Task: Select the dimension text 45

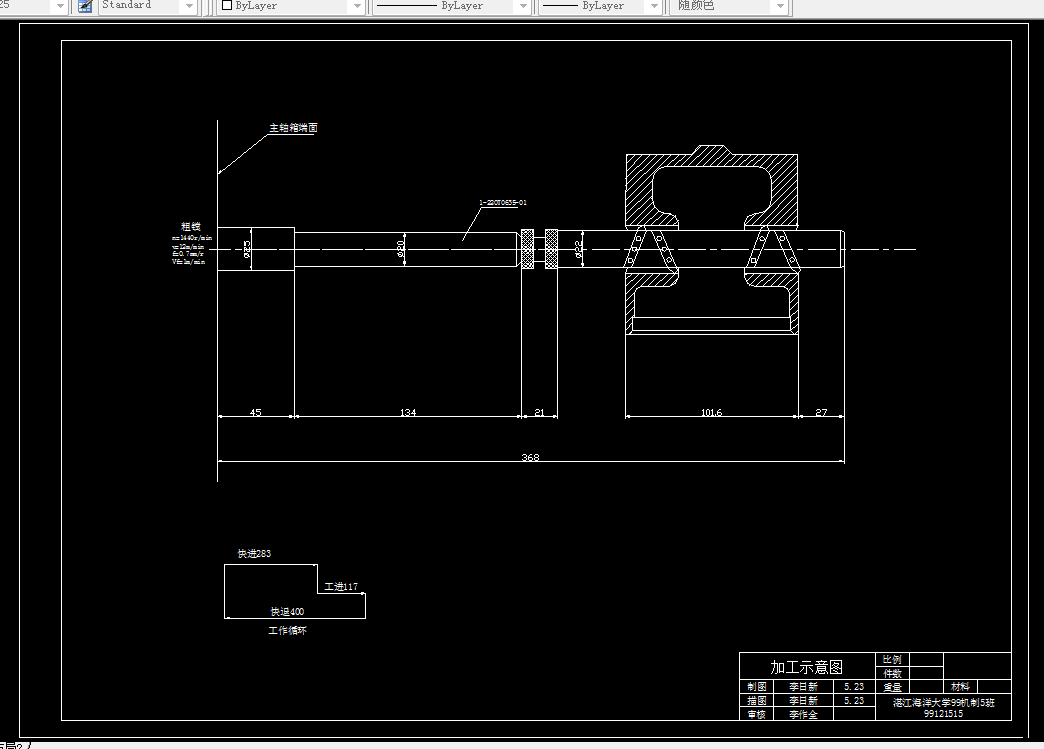Action: 255,412
